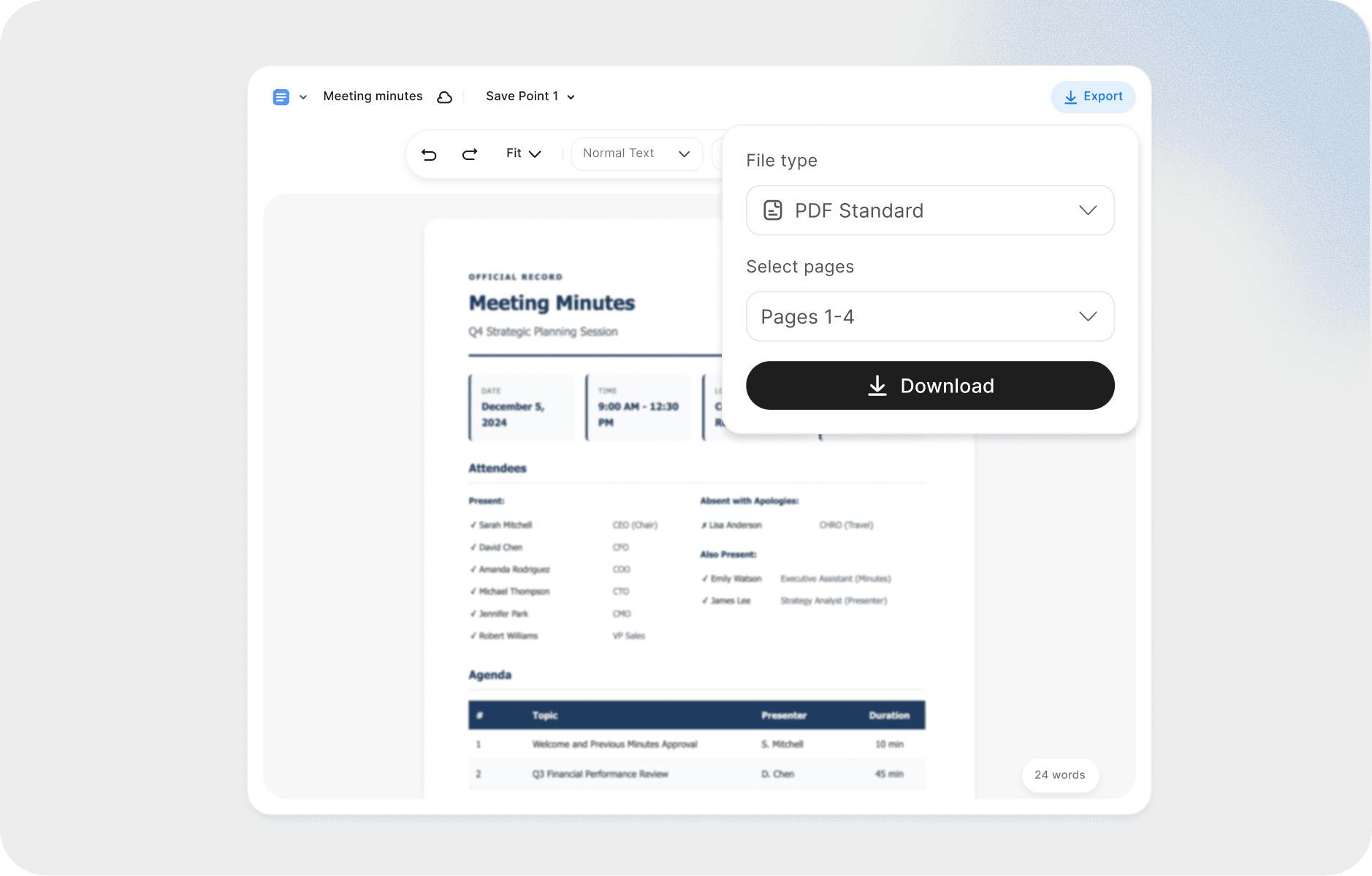Image resolution: width=1372 pixels, height=876 pixels.
Task: Click the cloud save status icon
Action: pos(444,96)
